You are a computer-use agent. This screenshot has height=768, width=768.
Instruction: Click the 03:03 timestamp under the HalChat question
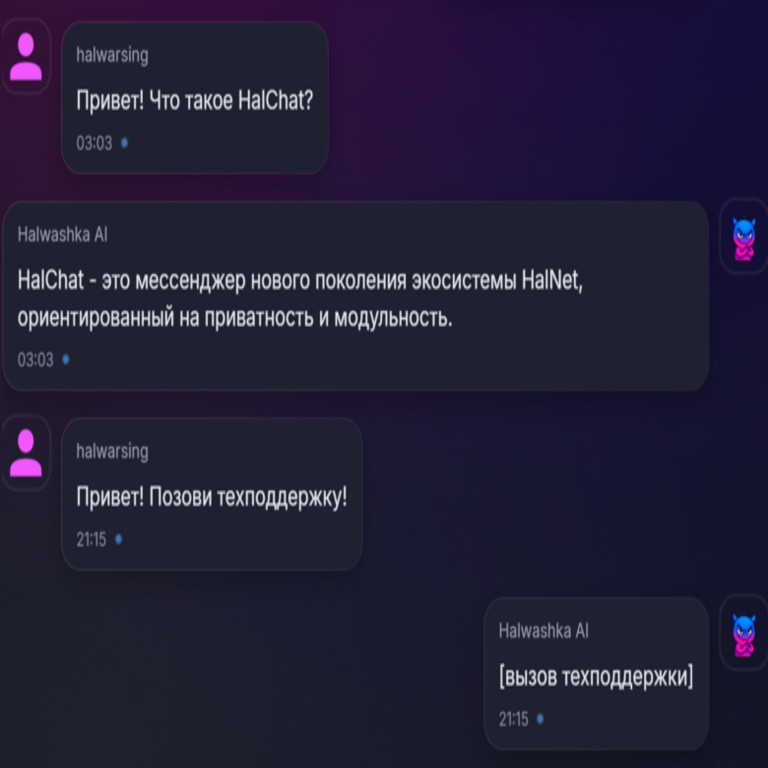(x=94, y=143)
